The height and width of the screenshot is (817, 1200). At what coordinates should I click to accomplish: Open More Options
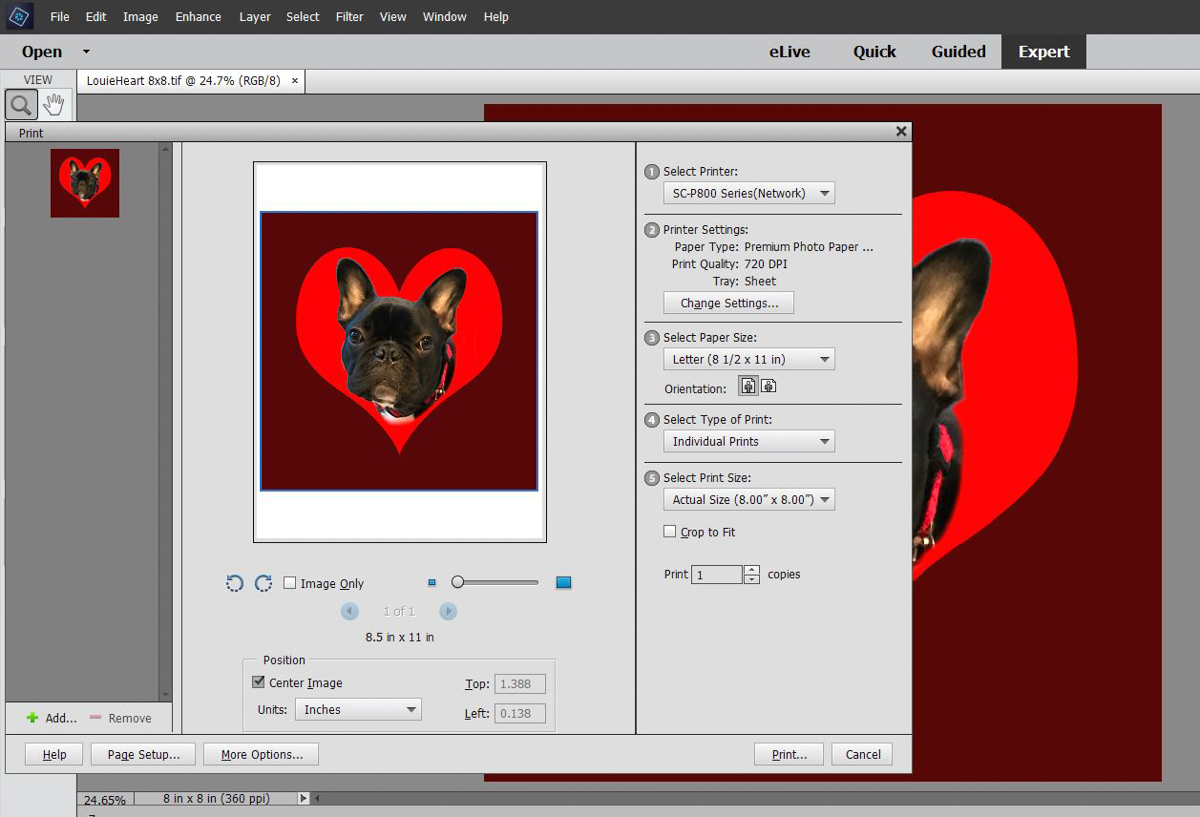pos(261,754)
